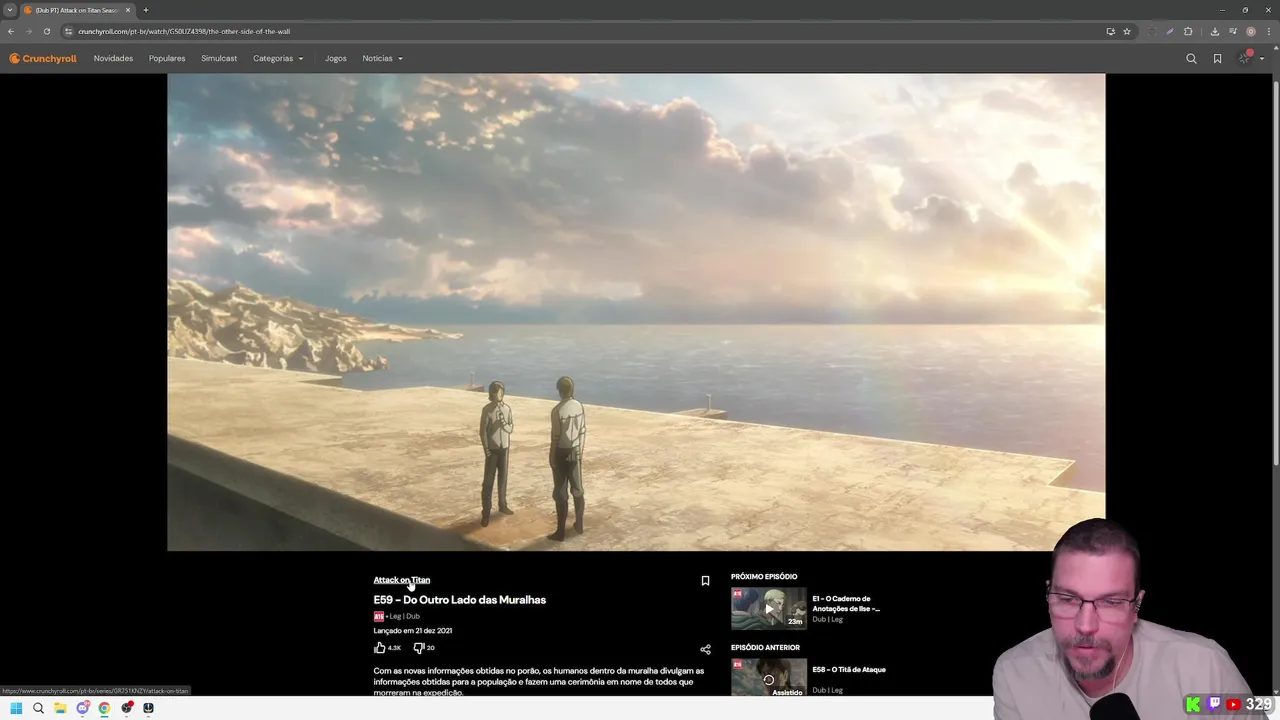Open the Populares menu item
The height and width of the screenshot is (720, 1280).
click(x=167, y=58)
